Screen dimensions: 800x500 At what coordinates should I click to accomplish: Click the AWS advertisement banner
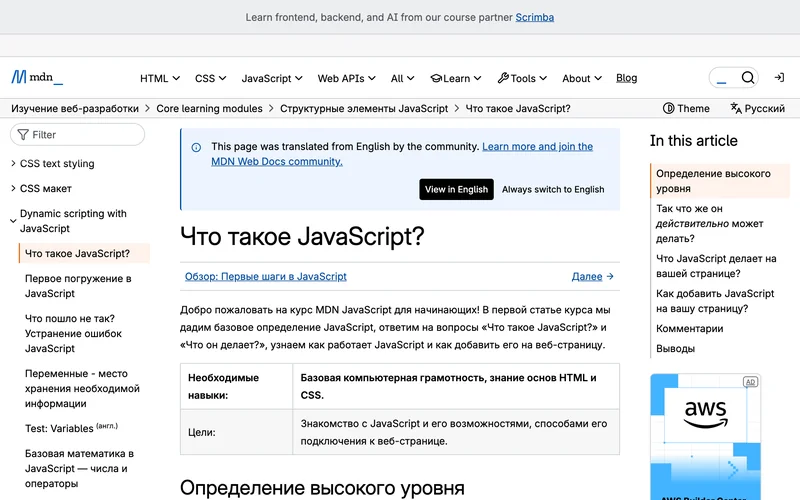[x=706, y=437]
